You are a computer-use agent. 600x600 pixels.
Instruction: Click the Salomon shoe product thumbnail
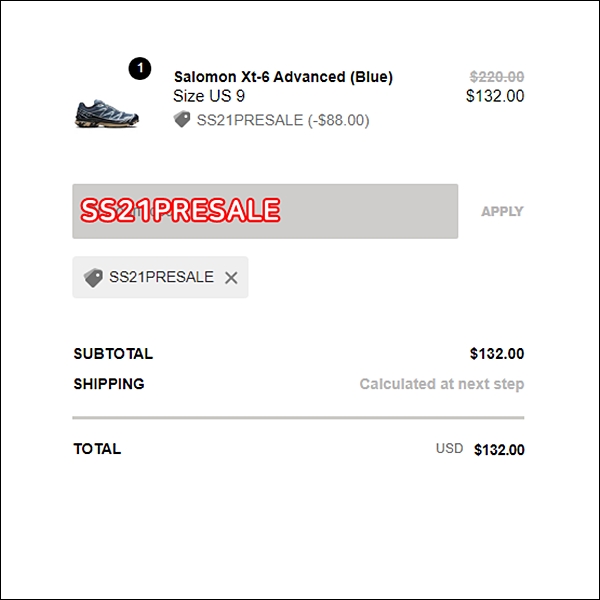click(107, 114)
